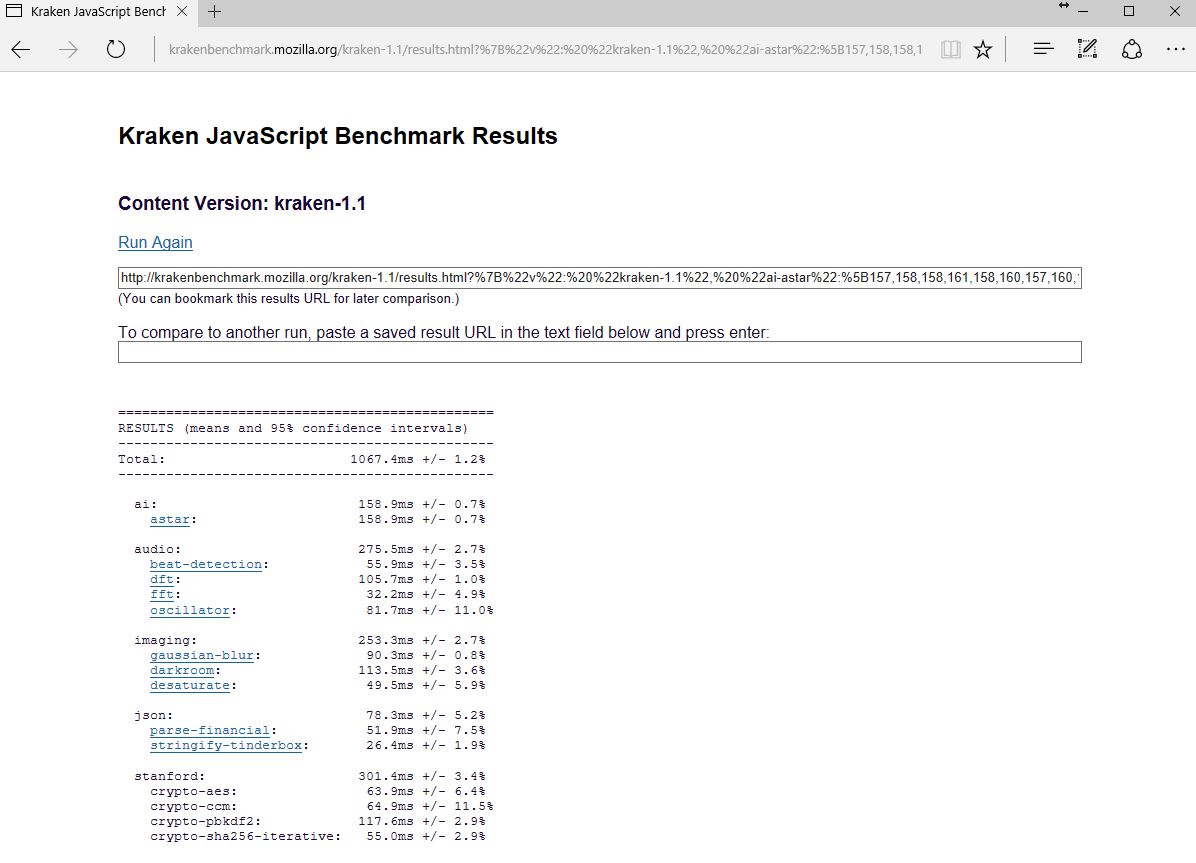This screenshot has width=1196, height=863.
Task: Open the desaturate test link
Action: point(190,685)
